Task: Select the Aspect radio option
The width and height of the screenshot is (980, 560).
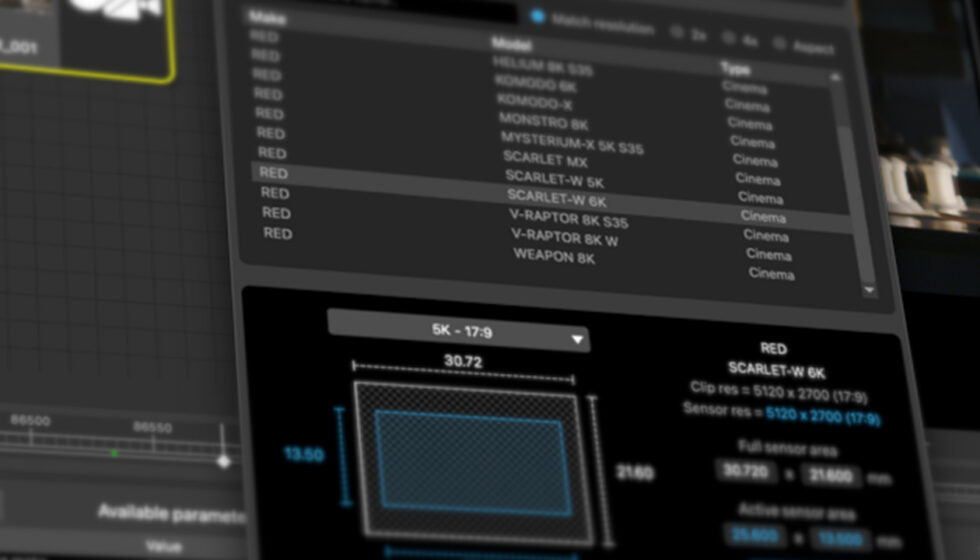Action: click(779, 44)
